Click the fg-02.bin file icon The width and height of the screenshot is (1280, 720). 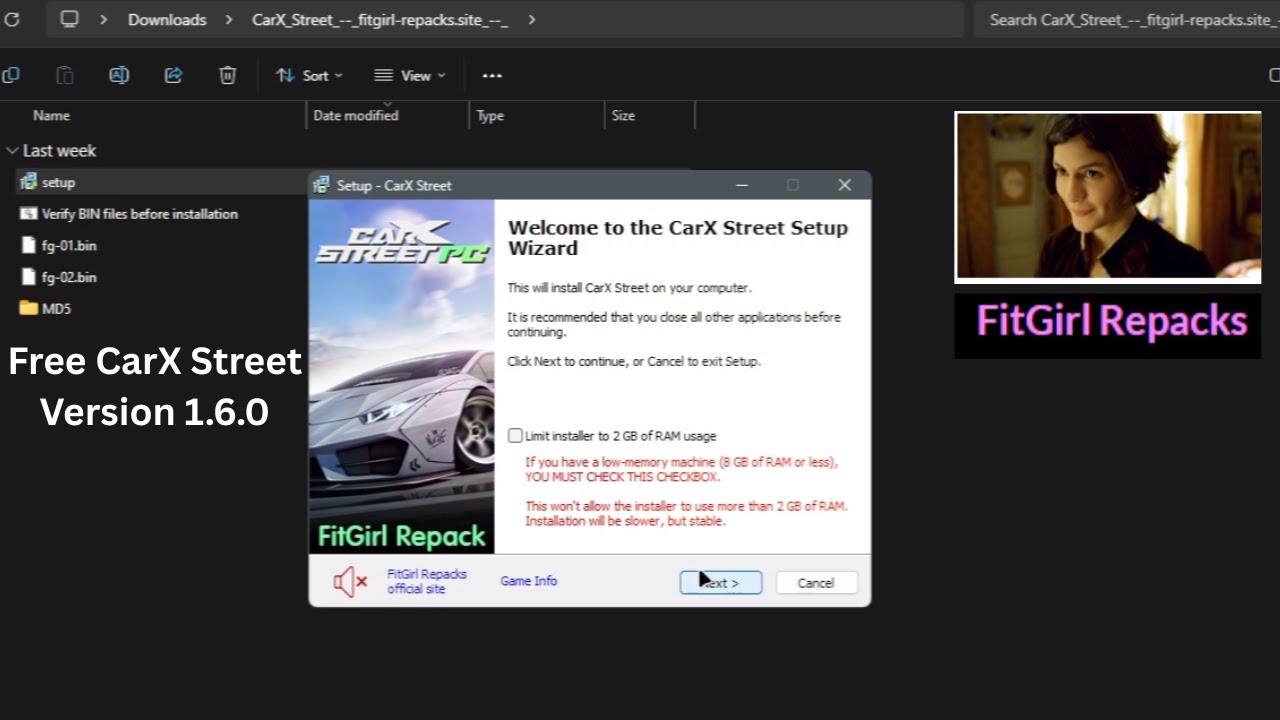pyautogui.click(x=29, y=277)
